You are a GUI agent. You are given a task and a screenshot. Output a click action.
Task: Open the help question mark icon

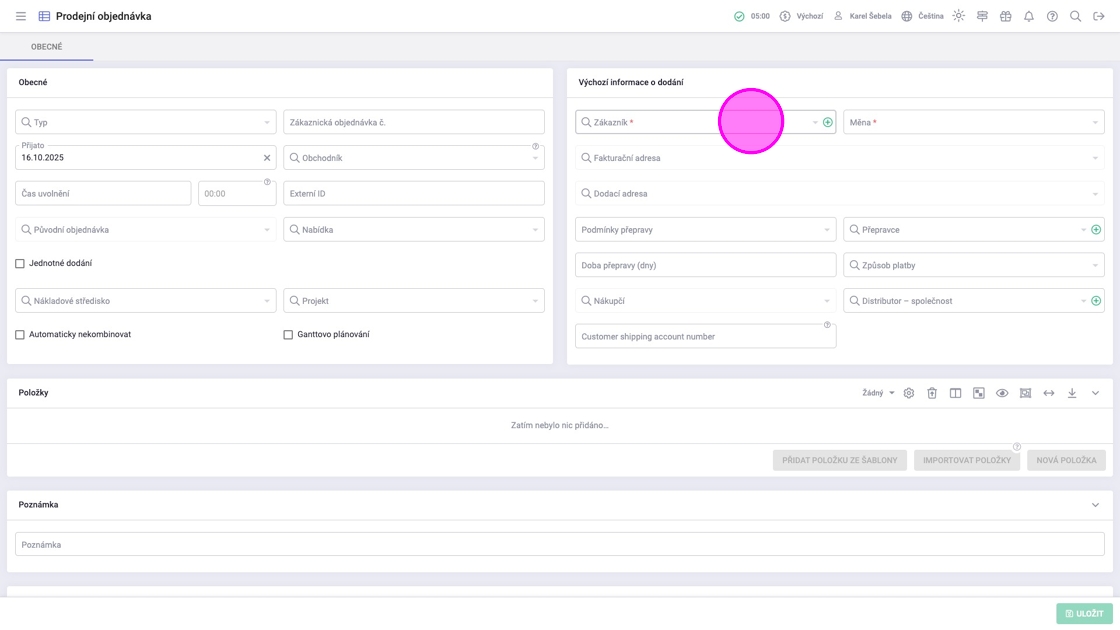click(x=1052, y=16)
